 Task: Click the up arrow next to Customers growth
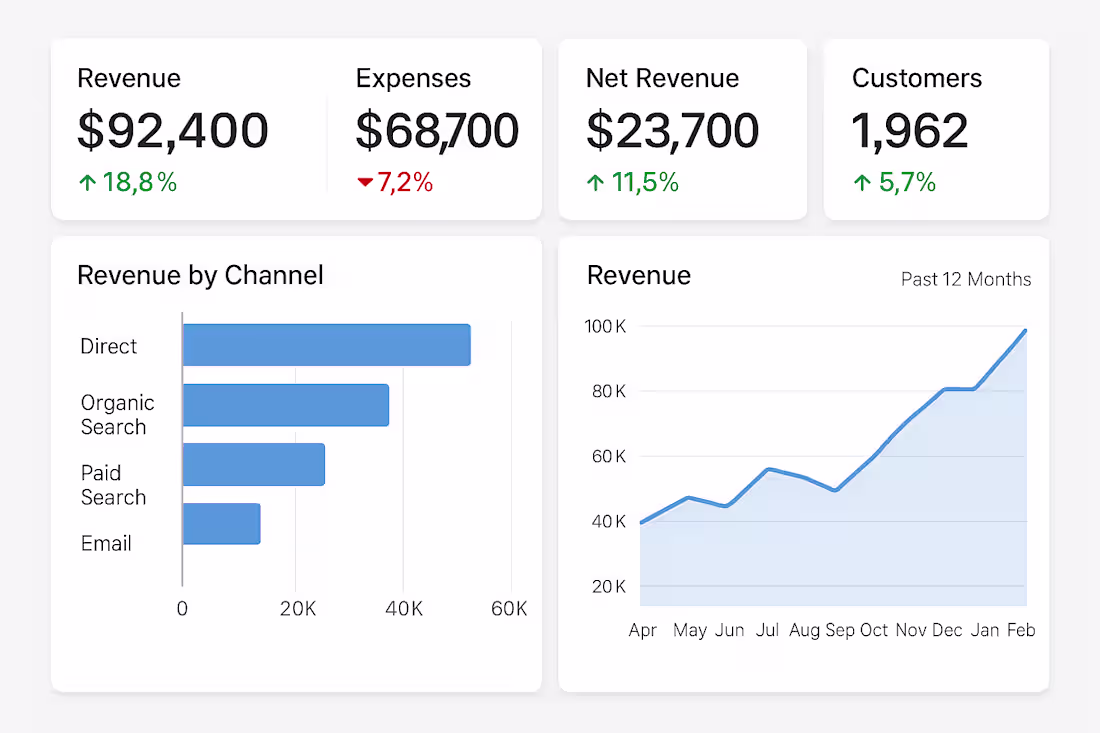pyautogui.click(x=861, y=182)
